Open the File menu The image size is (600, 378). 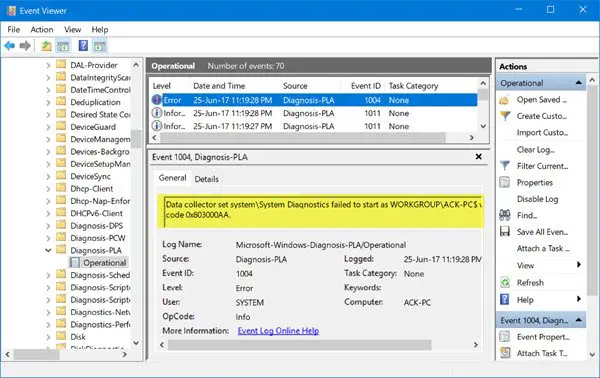click(x=13, y=29)
